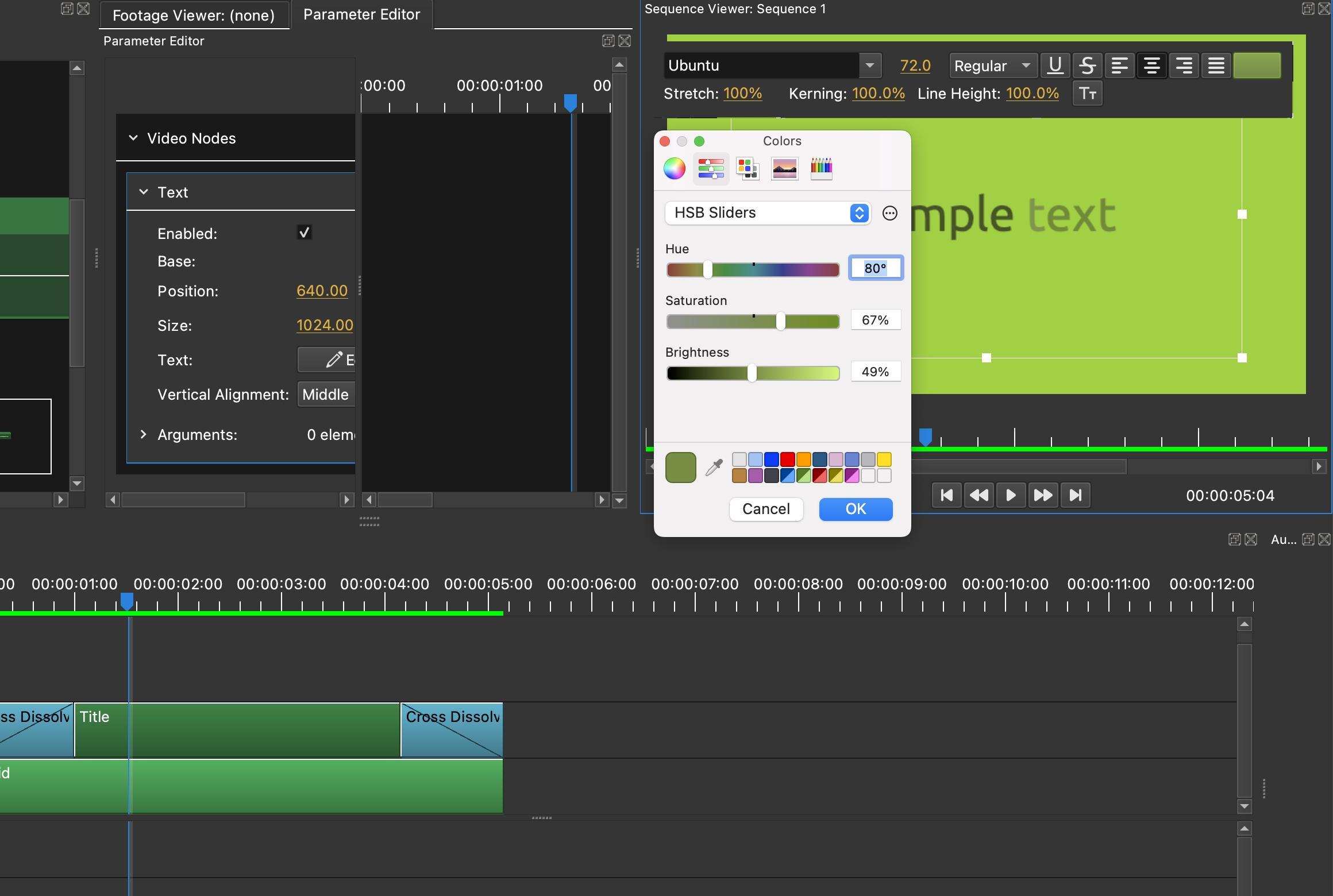Open the text editor via the pencil icon
Viewport: 1333px width, 896px height.
tap(333, 360)
